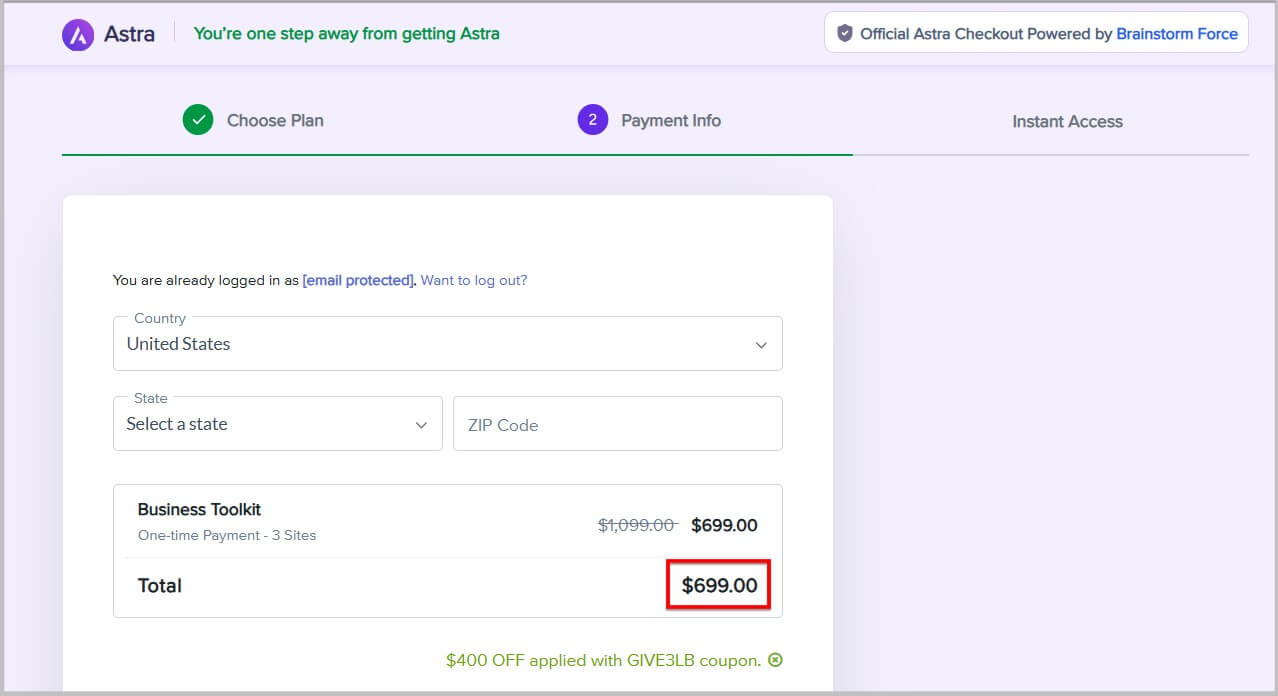The width and height of the screenshot is (1278, 696).
Task: Click the Want to log out link
Action: [474, 280]
